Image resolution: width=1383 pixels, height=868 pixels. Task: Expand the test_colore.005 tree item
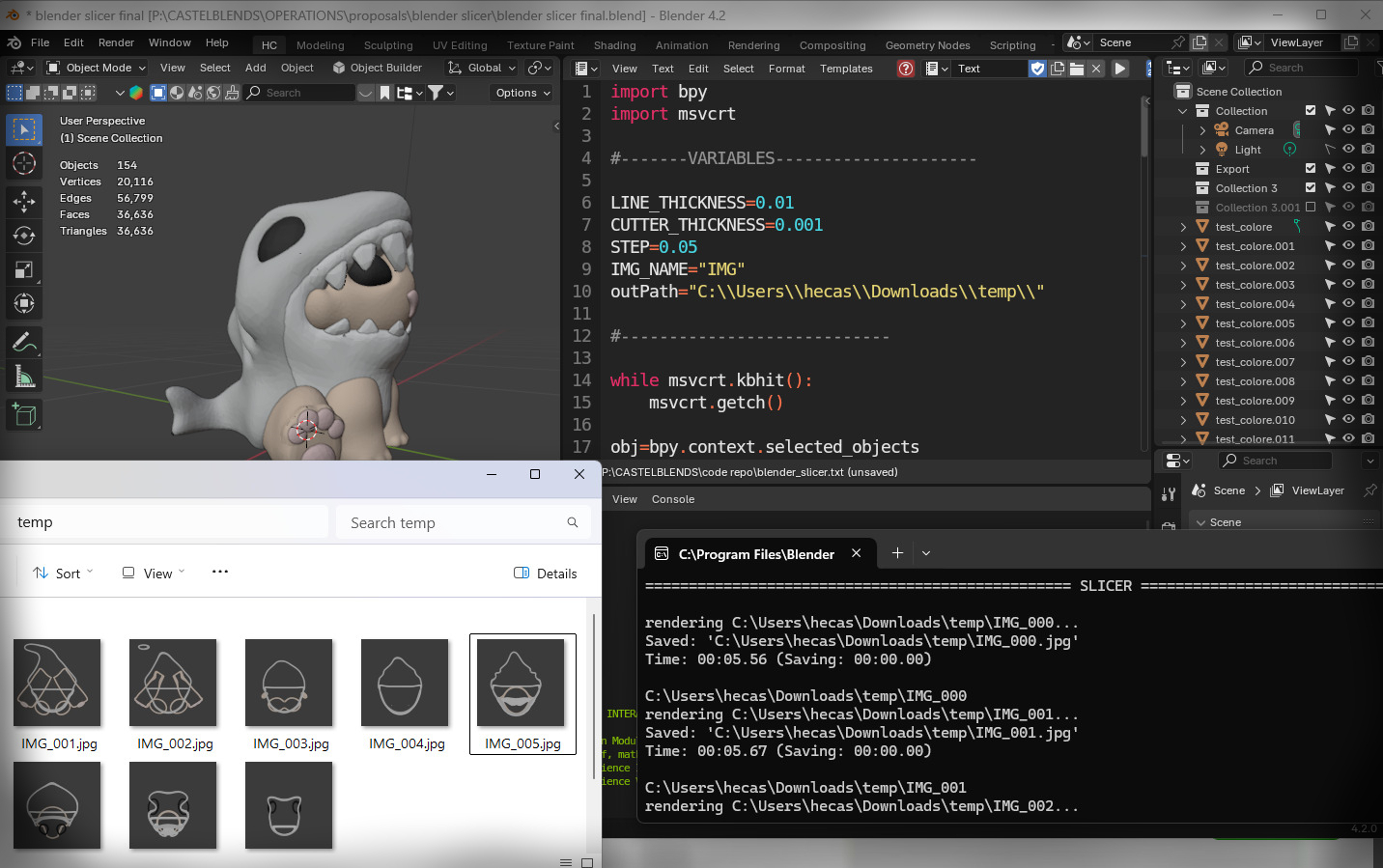coord(1183,323)
